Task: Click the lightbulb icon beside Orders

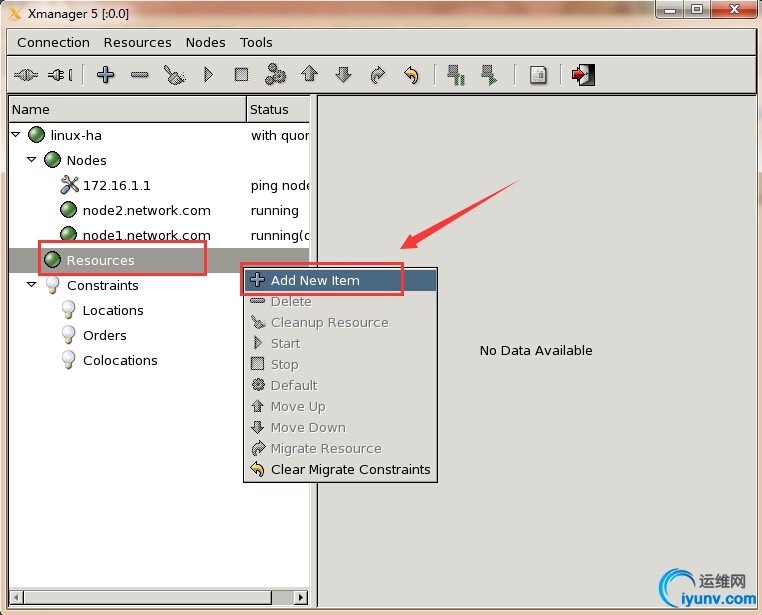Action: click(69, 335)
